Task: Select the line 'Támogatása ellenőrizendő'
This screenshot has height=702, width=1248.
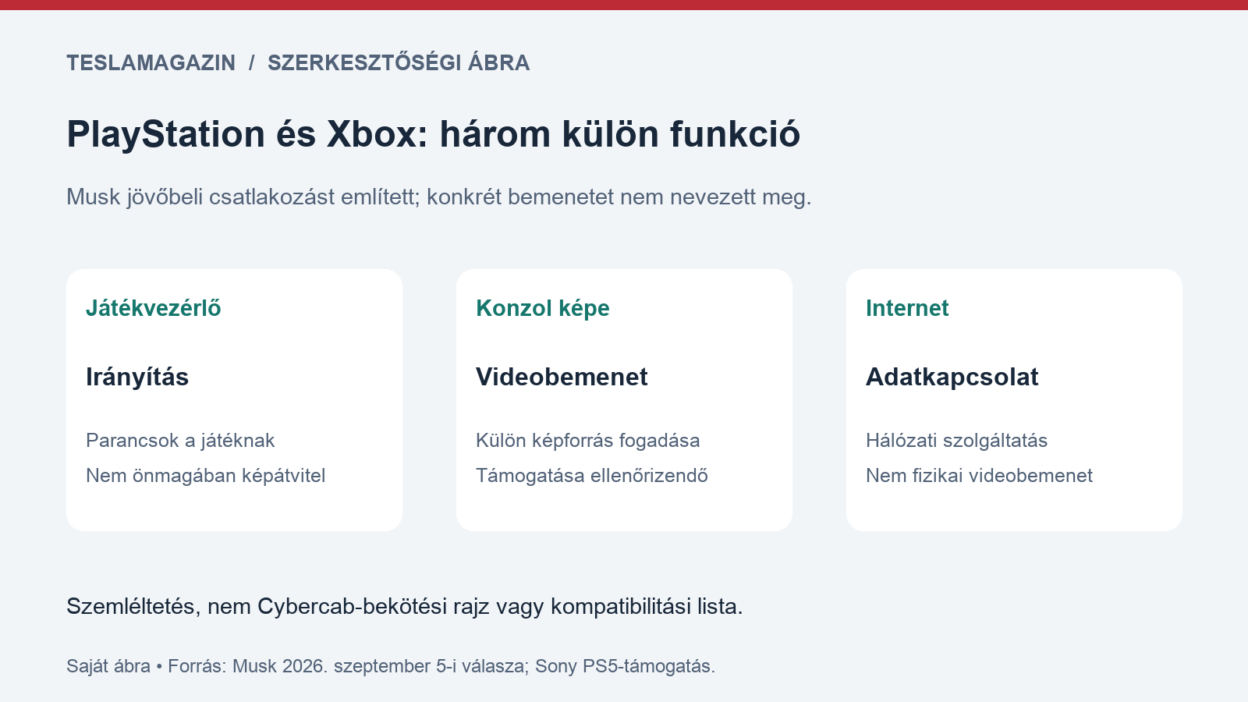Action: (592, 475)
